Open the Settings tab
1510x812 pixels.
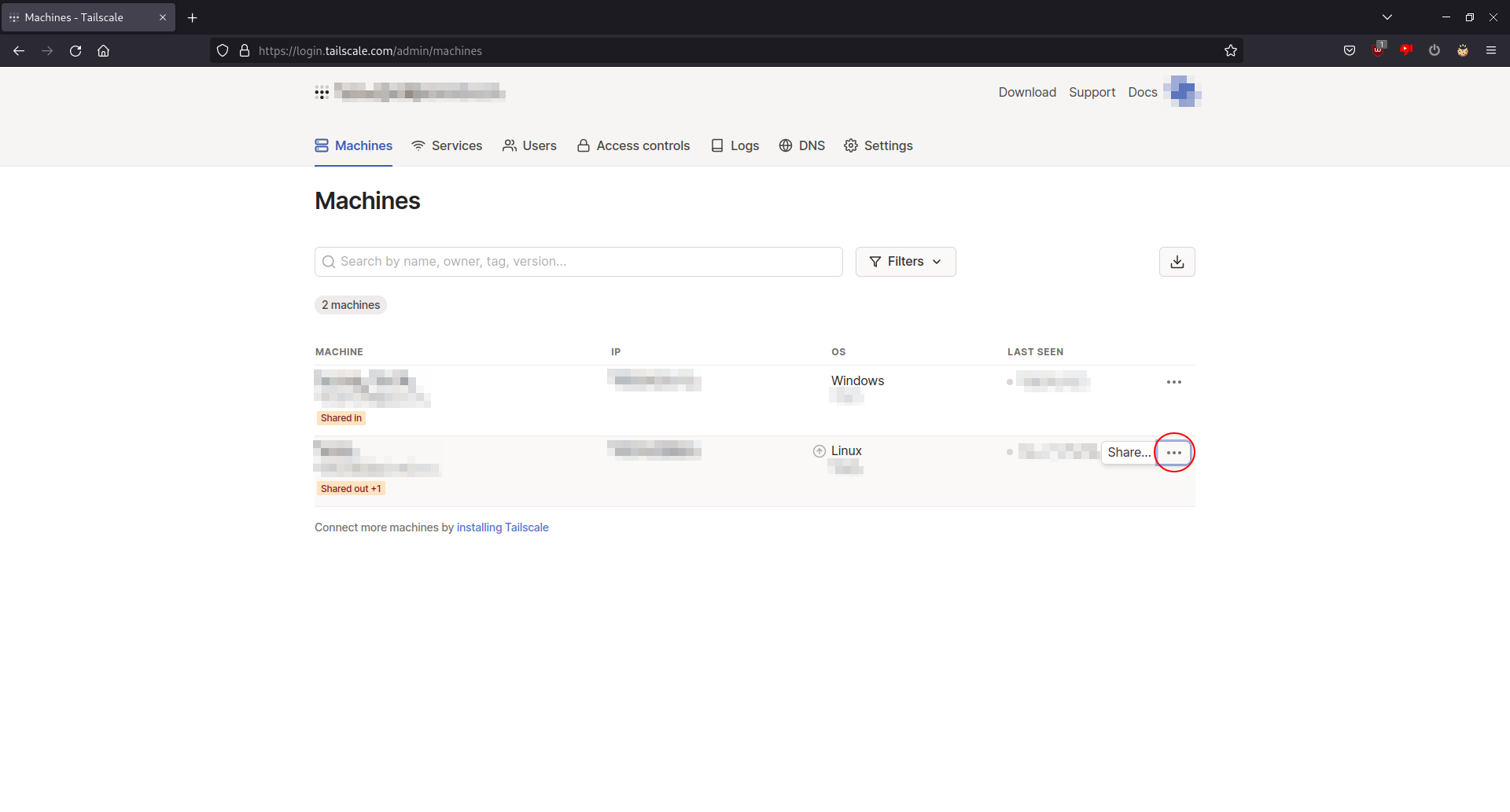coord(878,146)
